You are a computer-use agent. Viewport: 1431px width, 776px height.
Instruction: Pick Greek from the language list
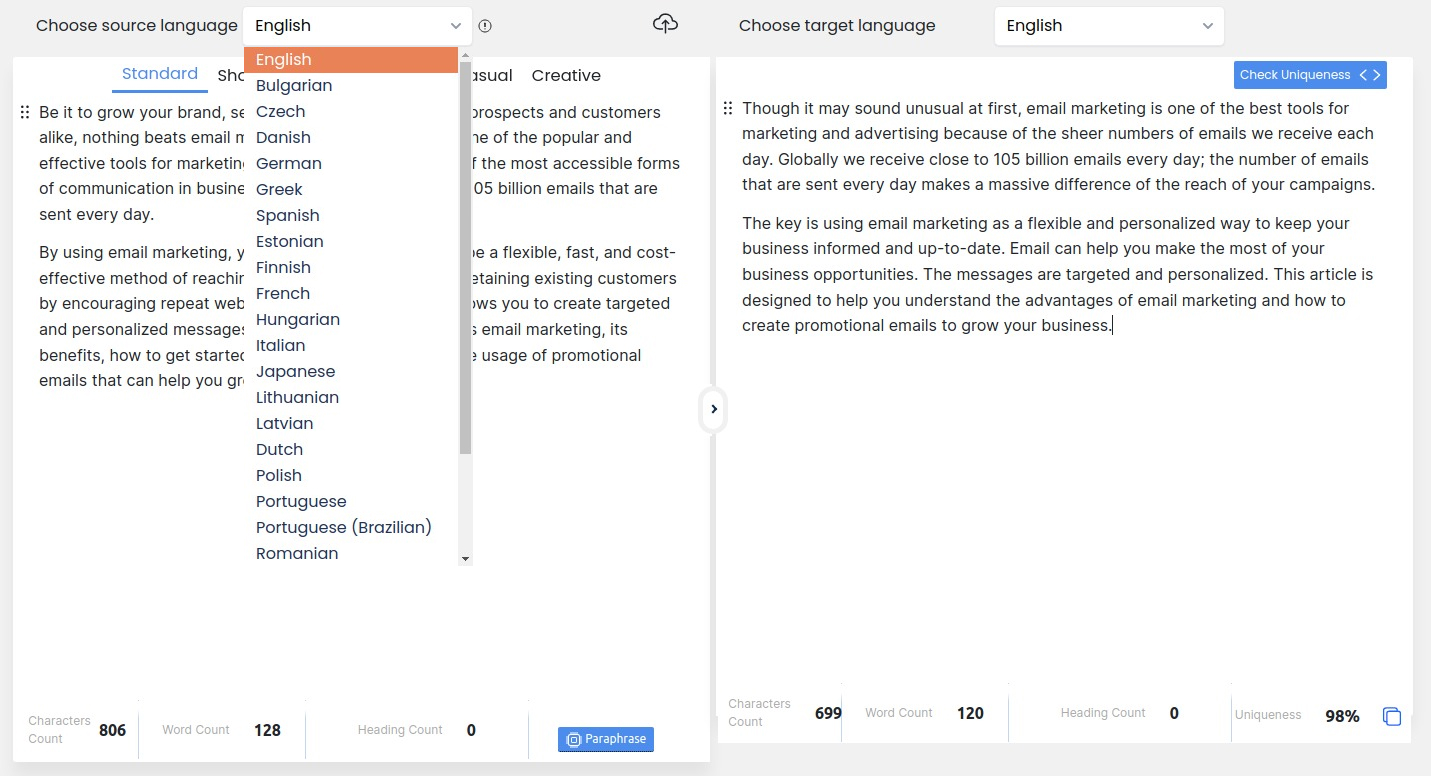click(x=351, y=190)
